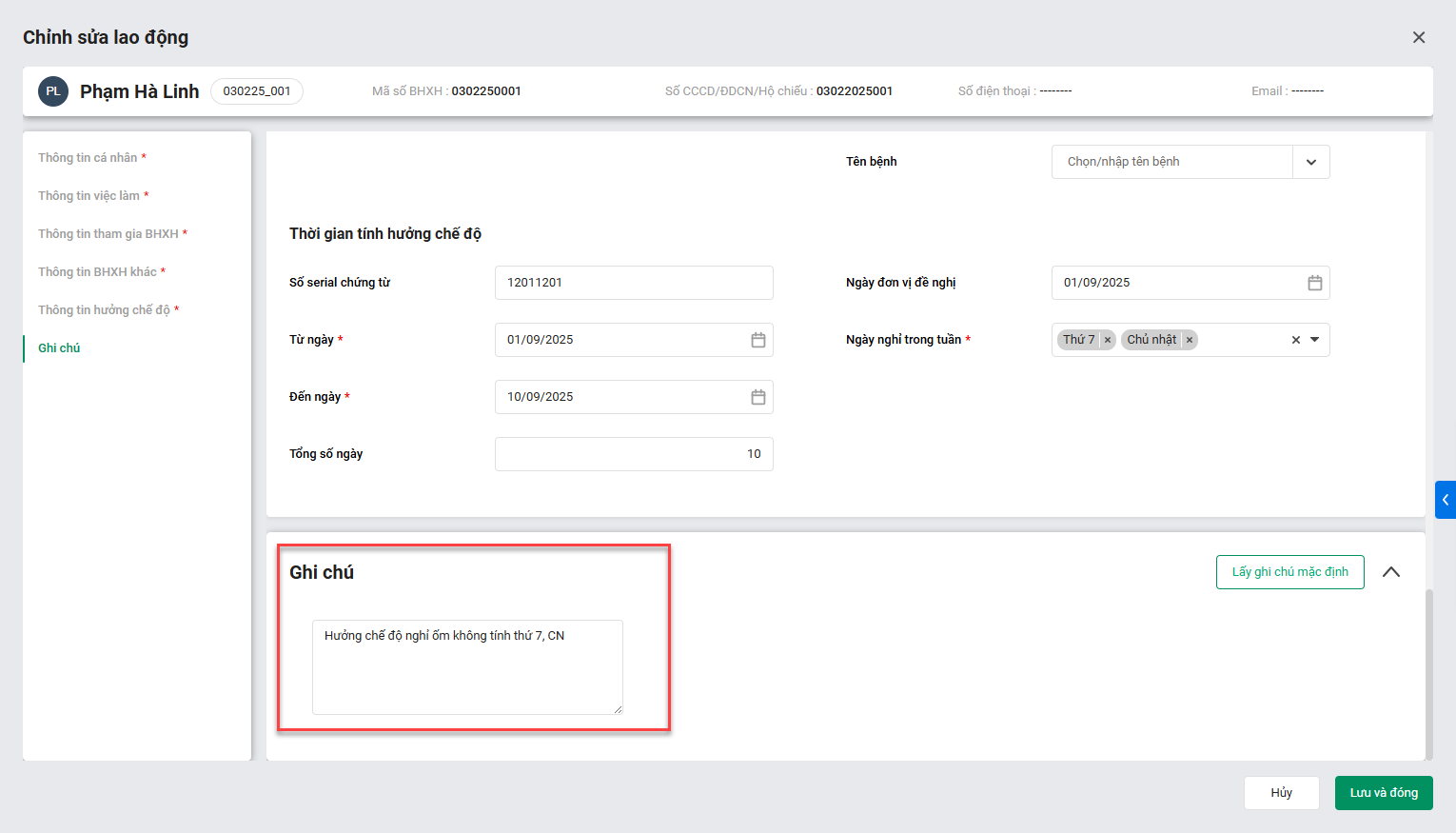The image size is (1456, 833).
Task: Click the vertical scrollbar on form
Action: coord(1428,666)
